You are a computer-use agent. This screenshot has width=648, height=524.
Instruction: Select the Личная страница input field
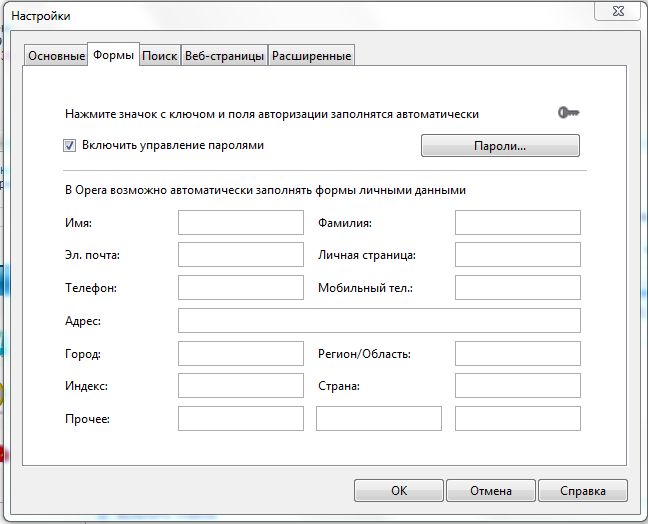[517, 255]
